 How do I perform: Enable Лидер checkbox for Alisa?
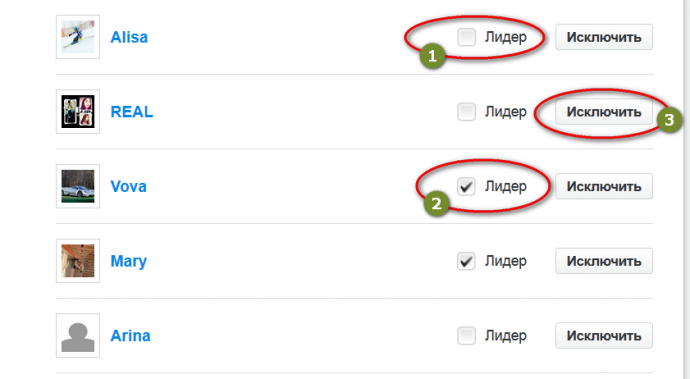point(466,37)
